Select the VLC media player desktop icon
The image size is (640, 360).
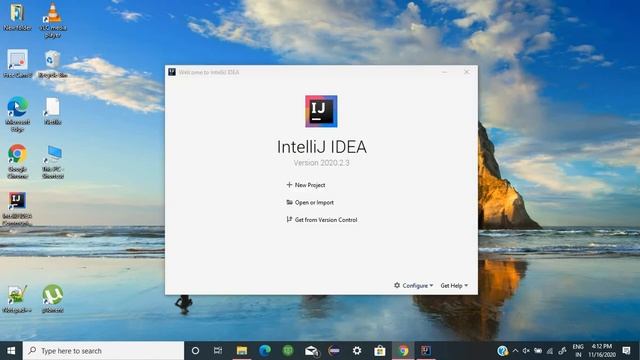click(x=53, y=20)
